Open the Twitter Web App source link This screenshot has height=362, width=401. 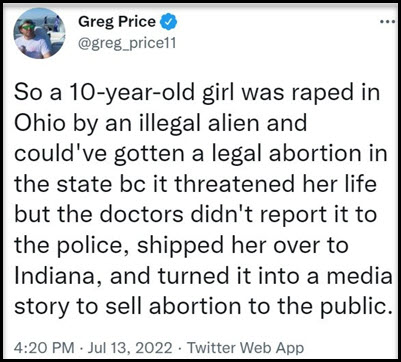click(x=245, y=348)
